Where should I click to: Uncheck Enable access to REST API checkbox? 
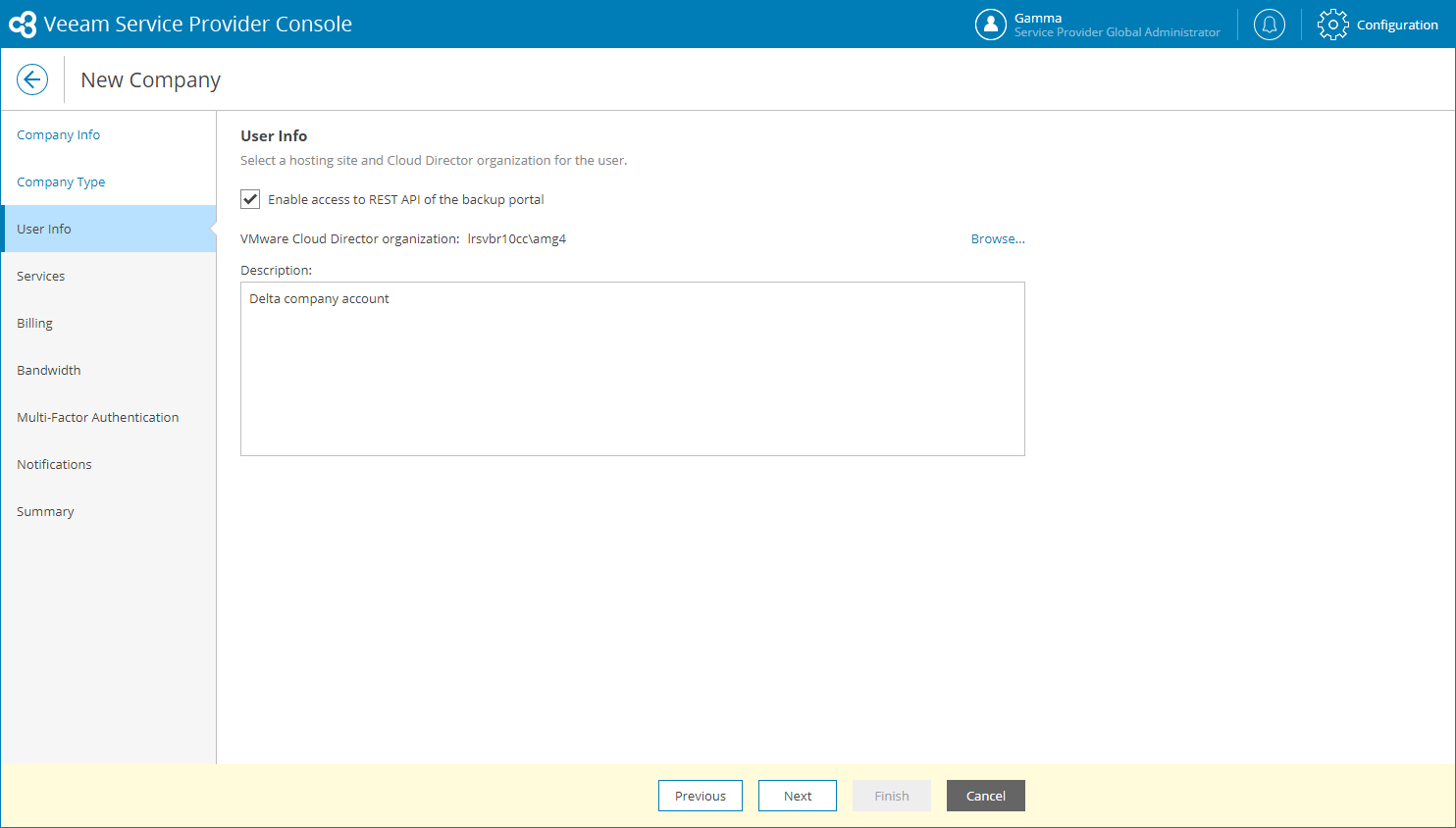pos(250,199)
